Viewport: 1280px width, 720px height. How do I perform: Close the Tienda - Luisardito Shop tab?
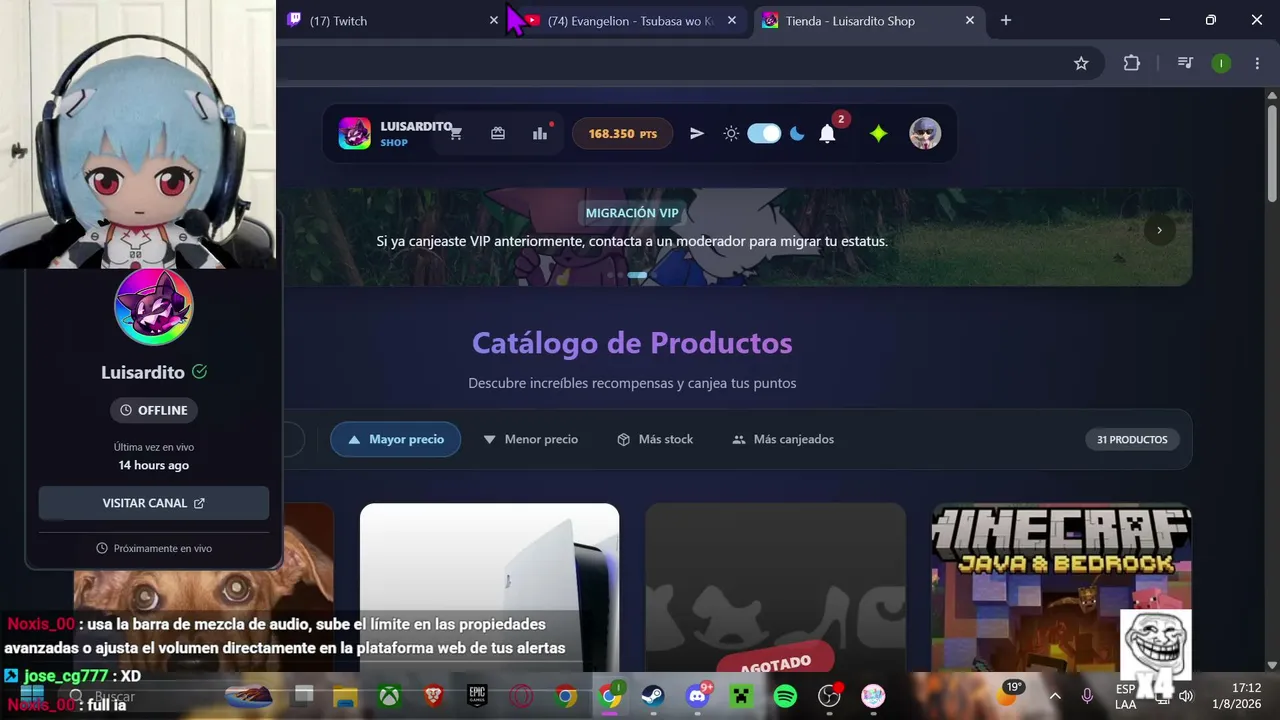(970, 20)
